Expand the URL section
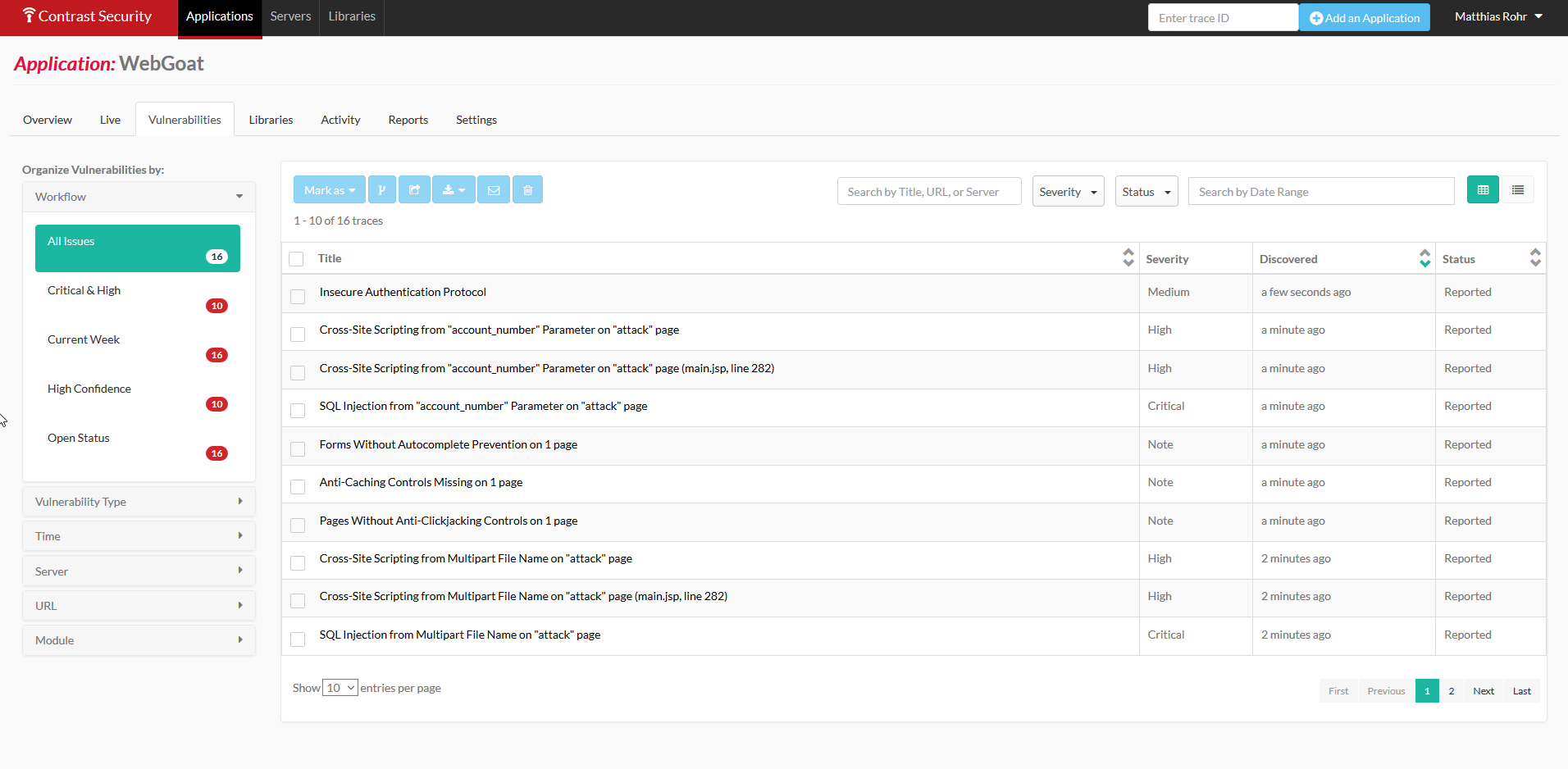Screen dimensions: 1568x769 139,606
